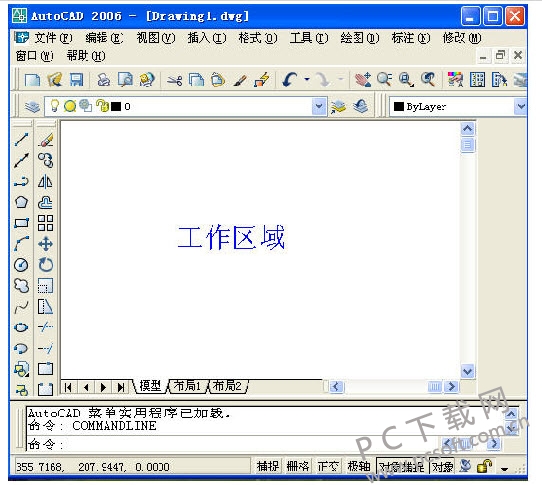Screen dimensions: 542x485
Task: Toggle 捕捉 snap mode in status bar
Action: coord(268,466)
